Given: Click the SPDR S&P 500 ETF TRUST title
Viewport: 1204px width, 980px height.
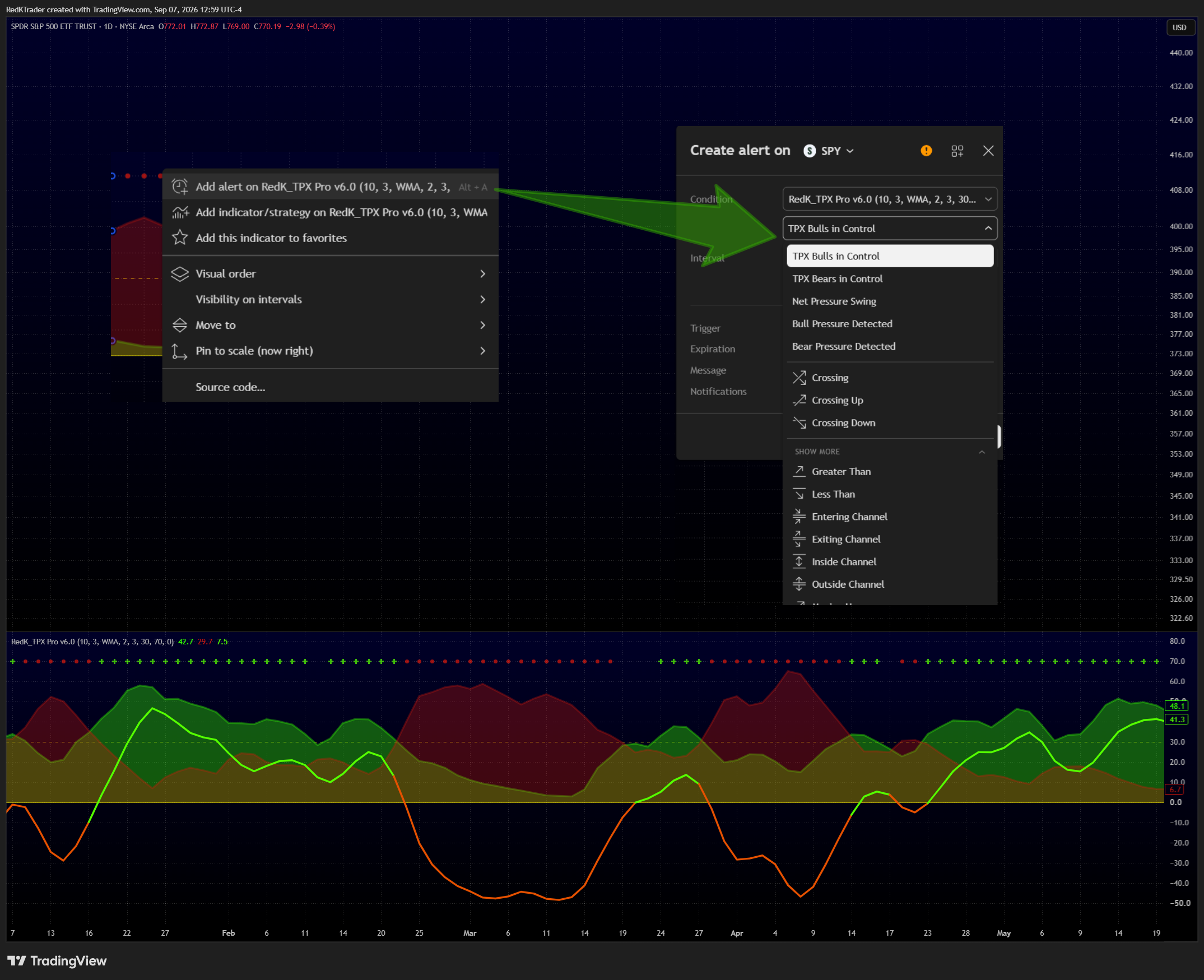Looking at the screenshot, I should (54, 26).
